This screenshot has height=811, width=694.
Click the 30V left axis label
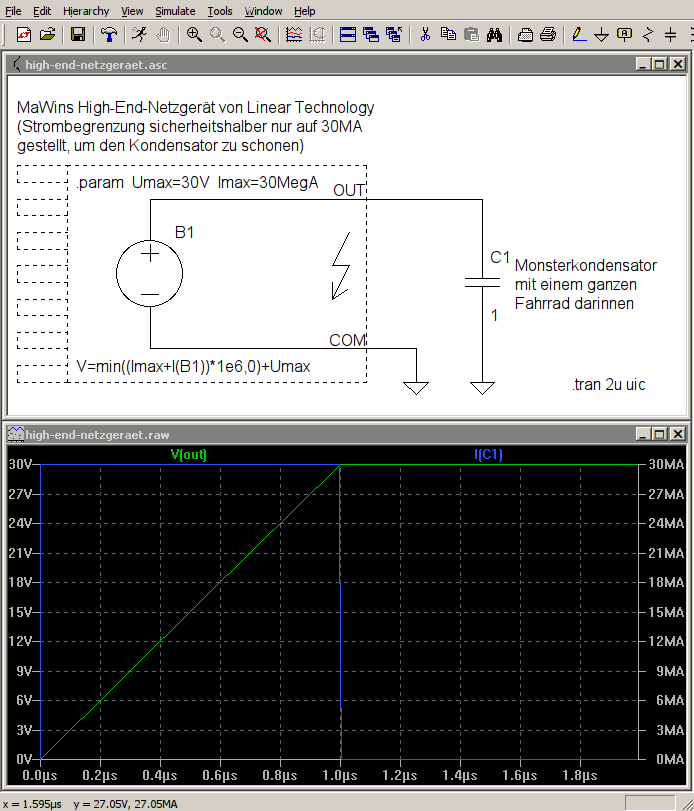point(20,464)
